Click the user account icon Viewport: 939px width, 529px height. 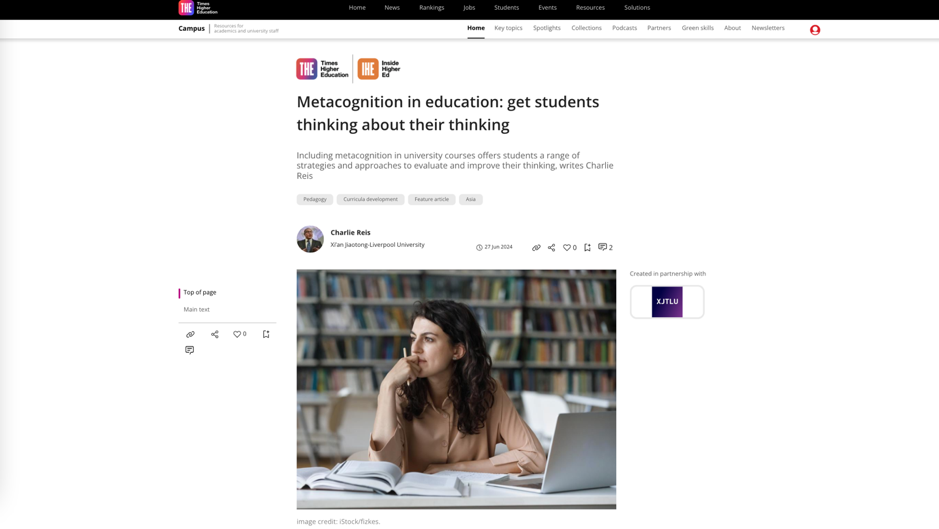(x=814, y=30)
